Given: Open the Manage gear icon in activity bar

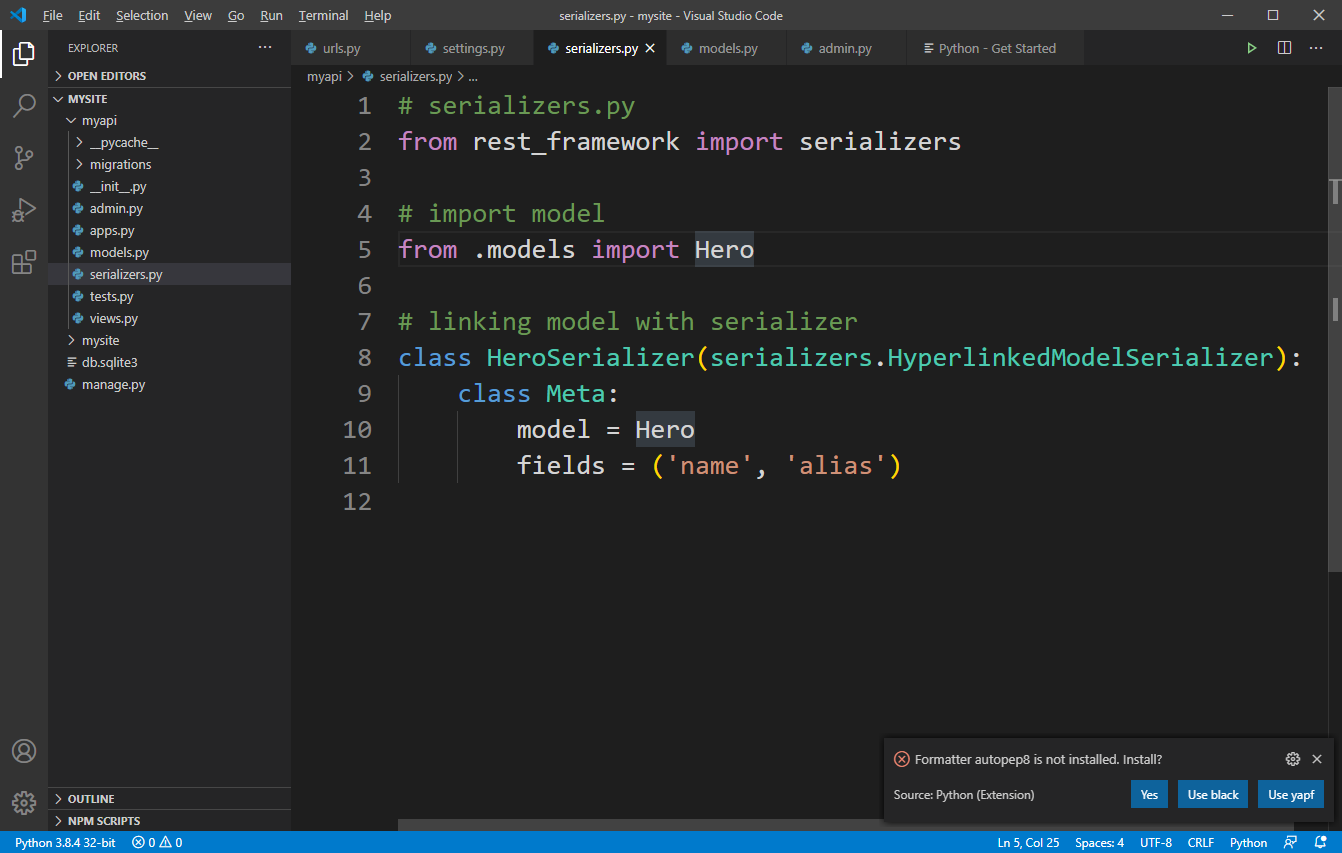Looking at the screenshot, I should tap(24, 802).
